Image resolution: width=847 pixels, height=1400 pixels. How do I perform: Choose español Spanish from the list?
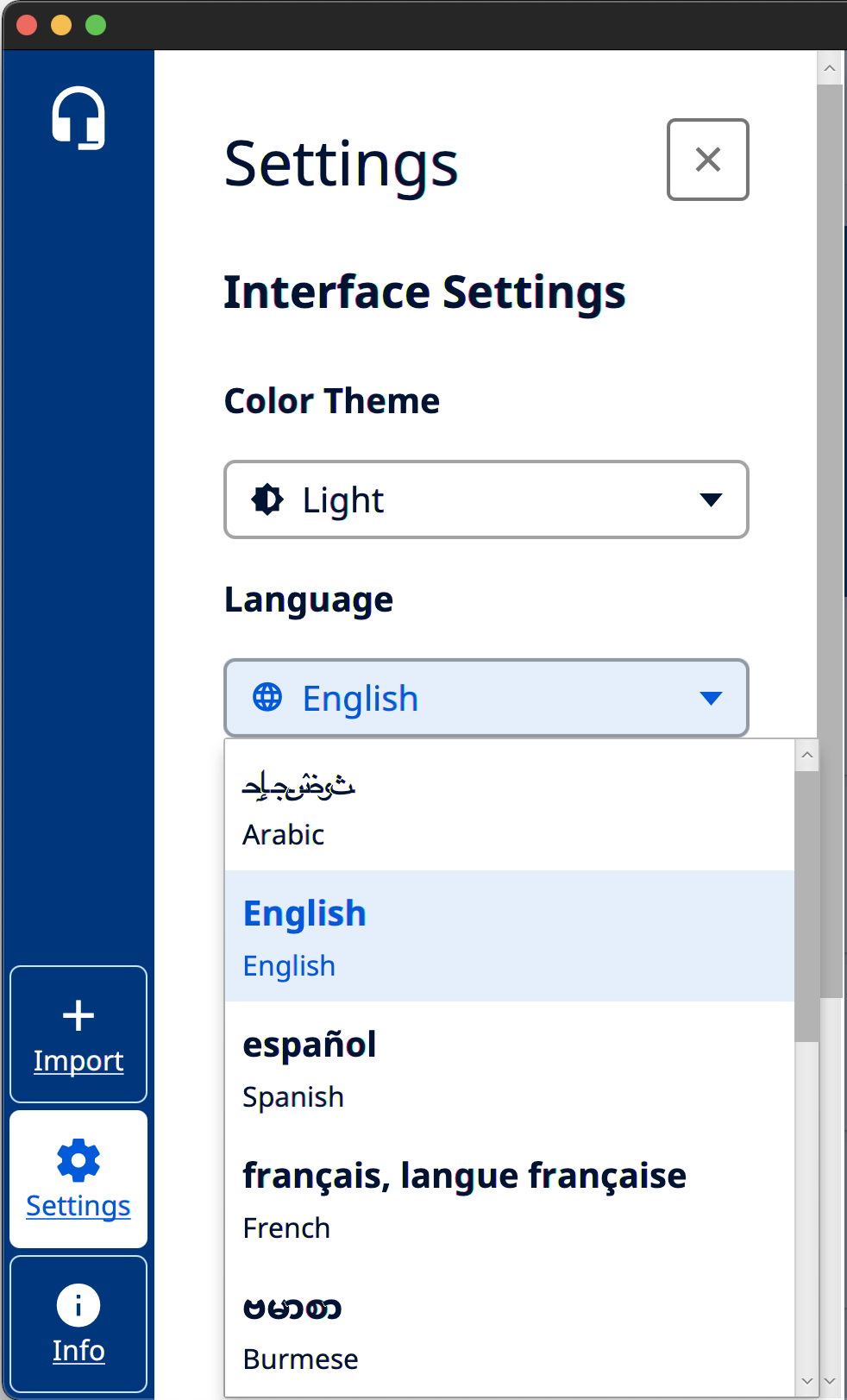pos(510,1067)
